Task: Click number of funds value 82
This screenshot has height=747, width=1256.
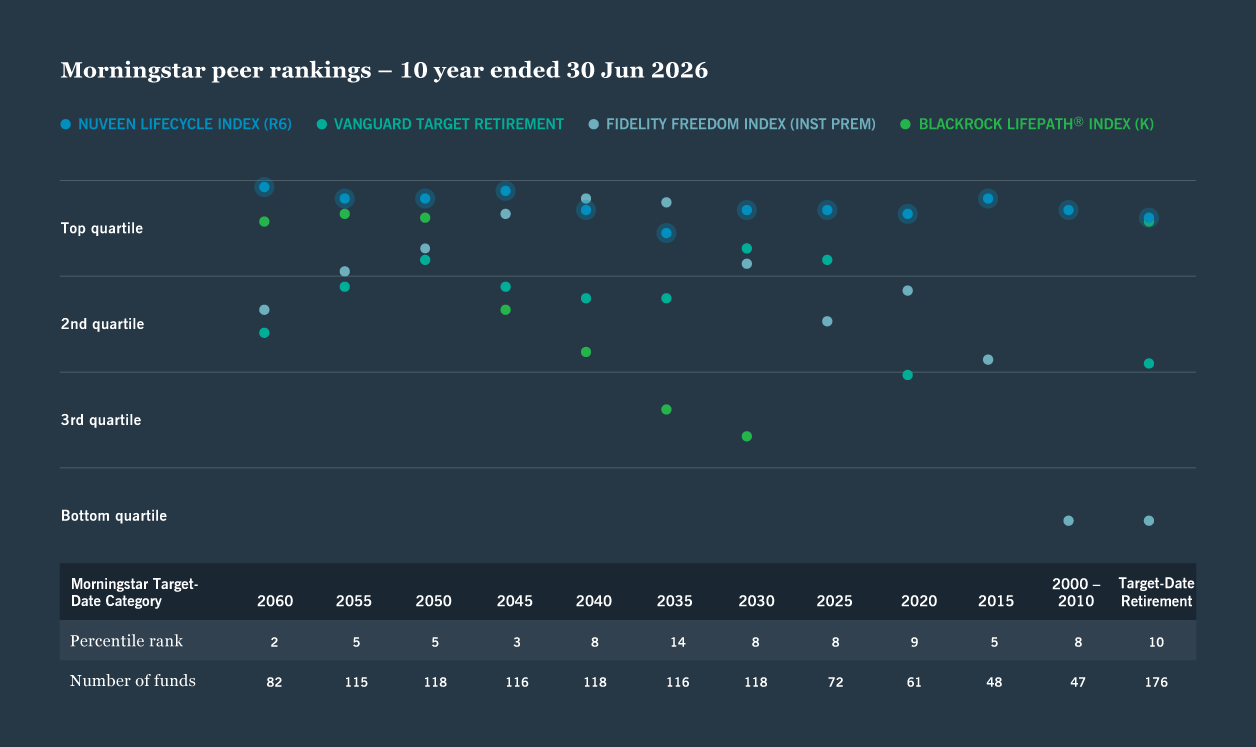Action: (275, 682)
